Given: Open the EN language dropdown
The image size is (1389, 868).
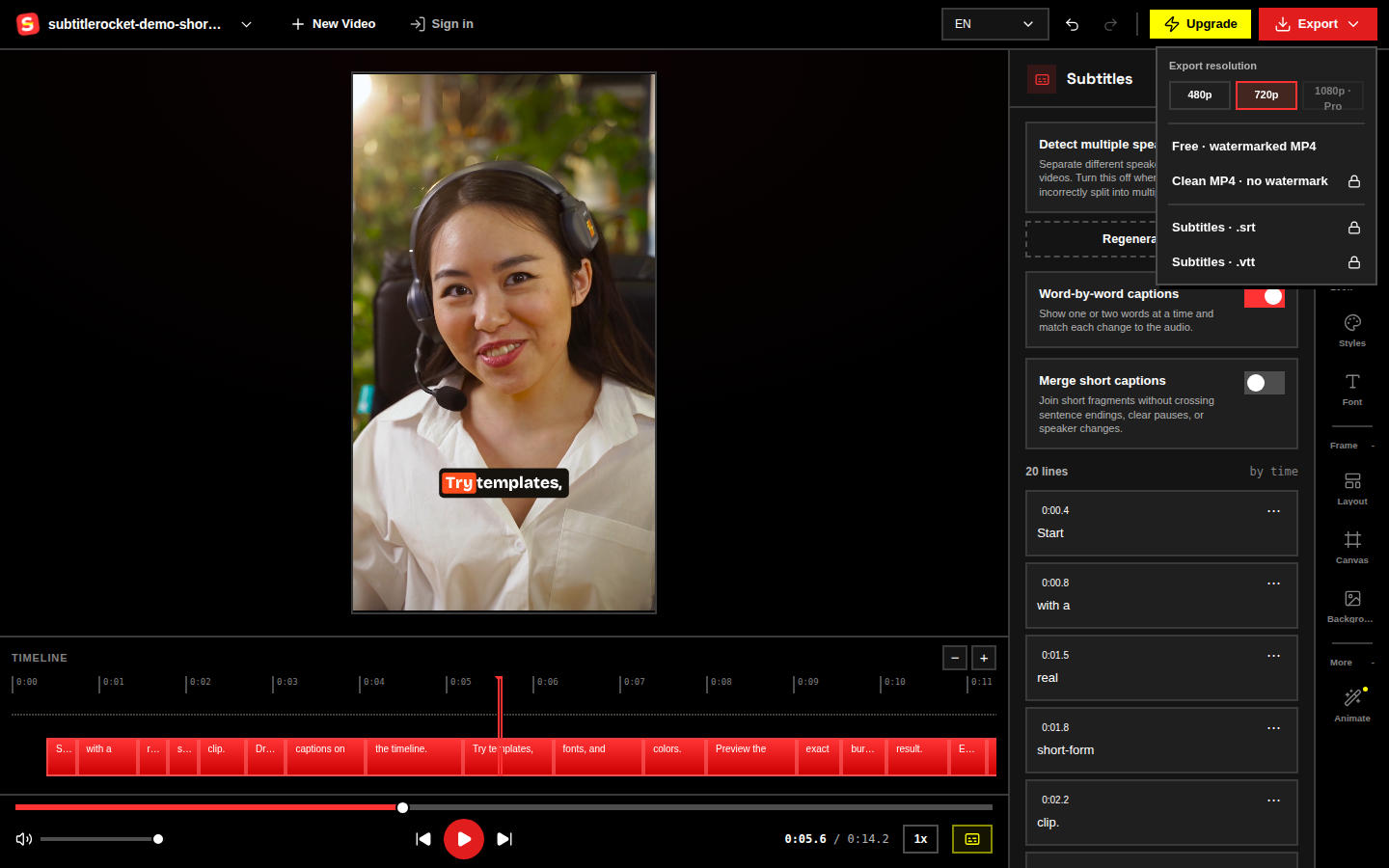Looking at the screenshot, I should pos(994,24).
